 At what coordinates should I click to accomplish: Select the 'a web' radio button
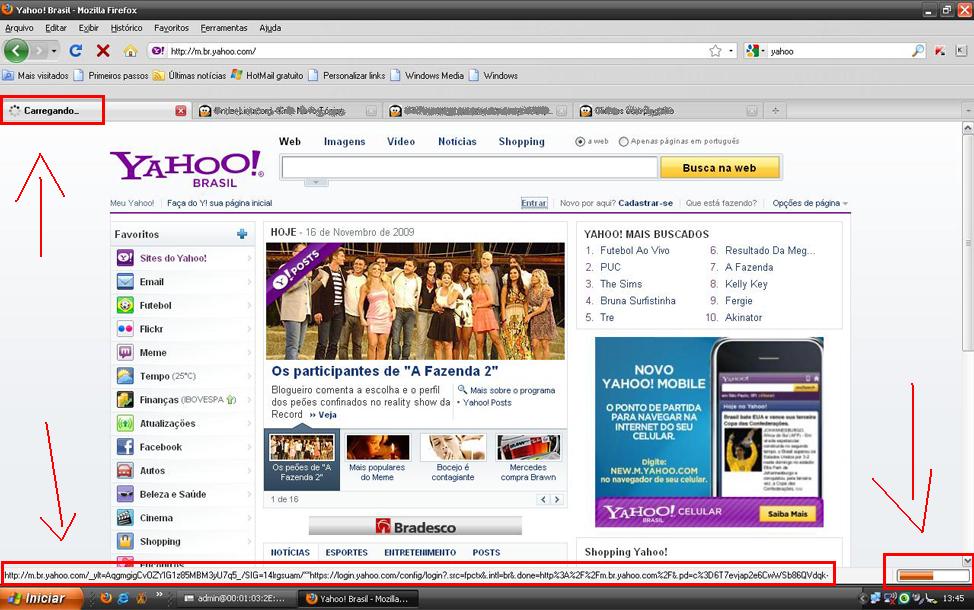point(580,142)
